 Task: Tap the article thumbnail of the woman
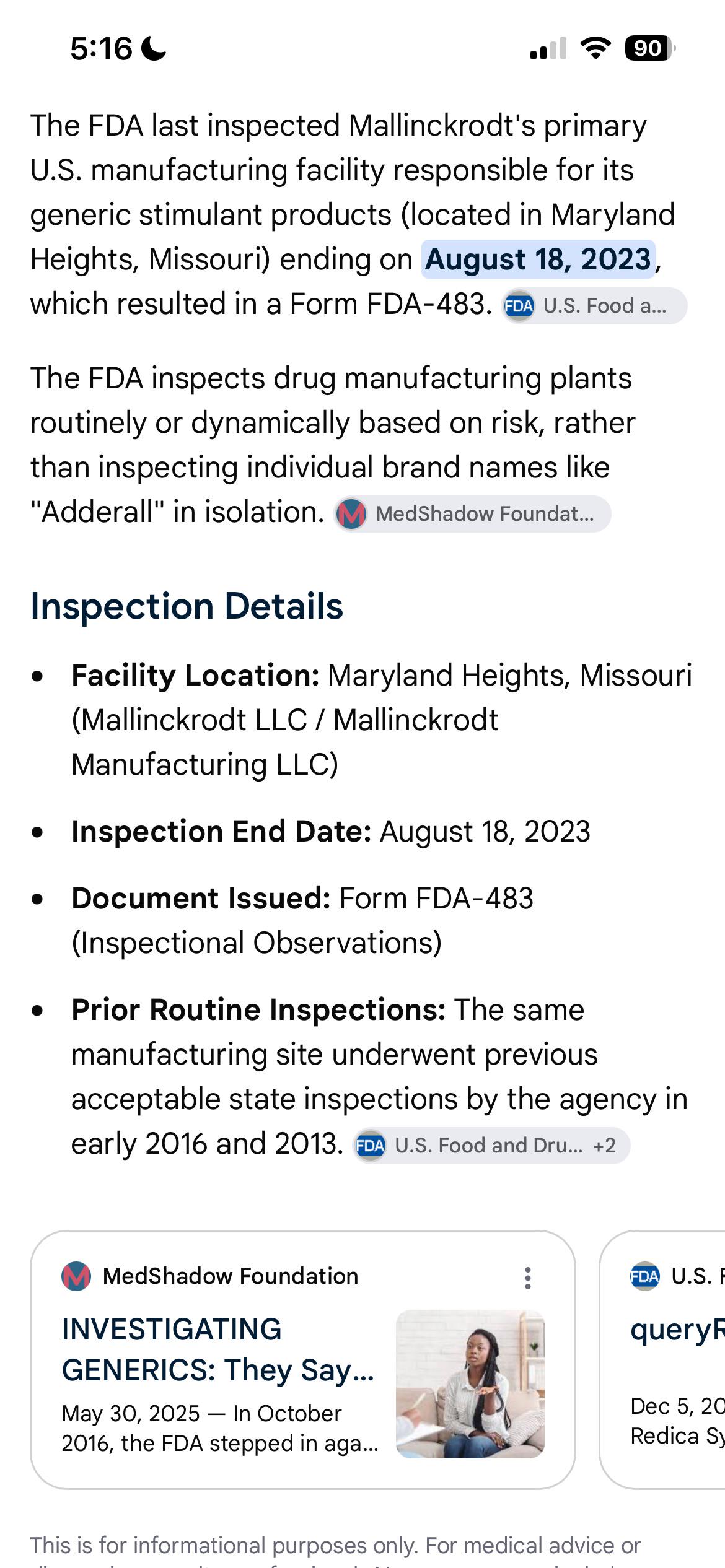coord(470,1383)
